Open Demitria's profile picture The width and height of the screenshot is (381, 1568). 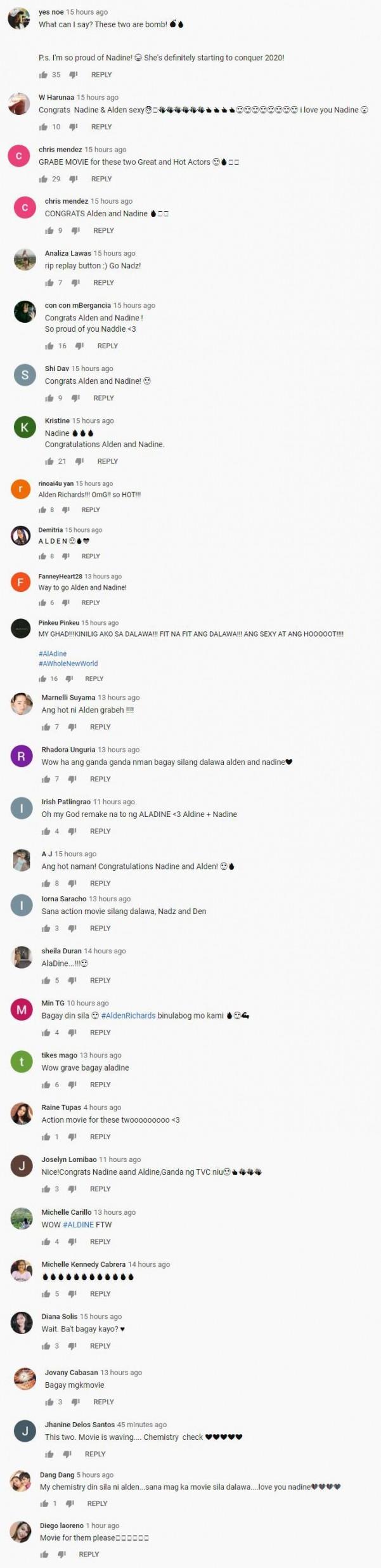pos(21,536)
